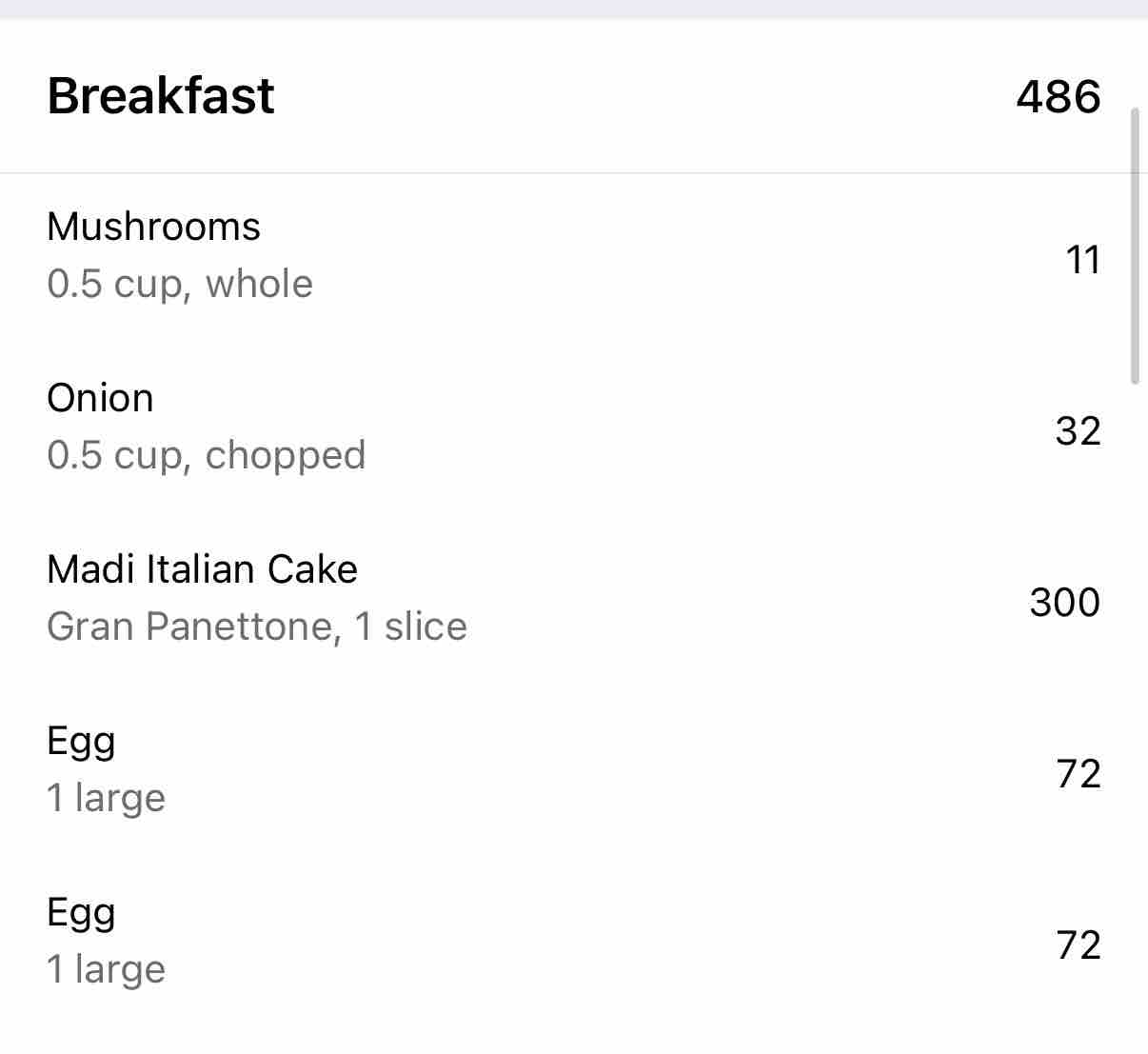
Task: Select the 486 breakfast calorie total
Action: tap(1058, 97)
